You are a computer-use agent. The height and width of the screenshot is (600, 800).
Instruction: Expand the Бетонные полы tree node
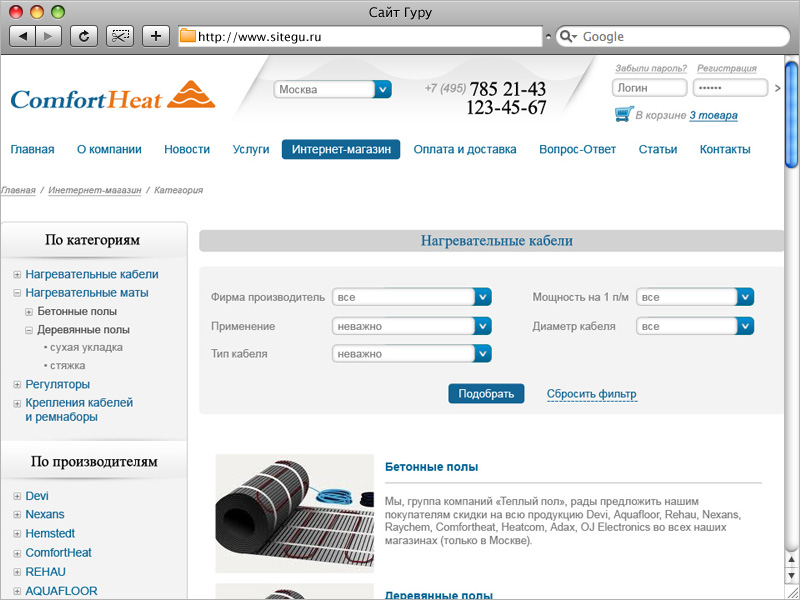point(29,312)
